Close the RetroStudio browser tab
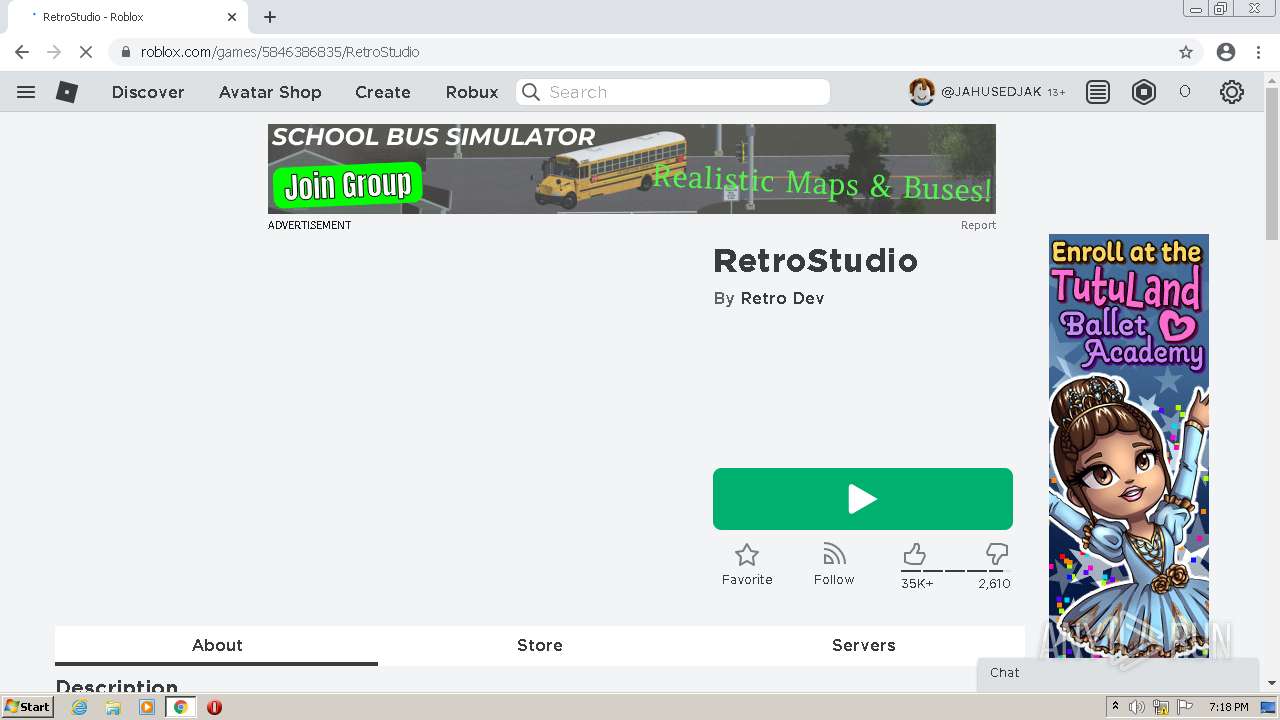 point(232,17)
